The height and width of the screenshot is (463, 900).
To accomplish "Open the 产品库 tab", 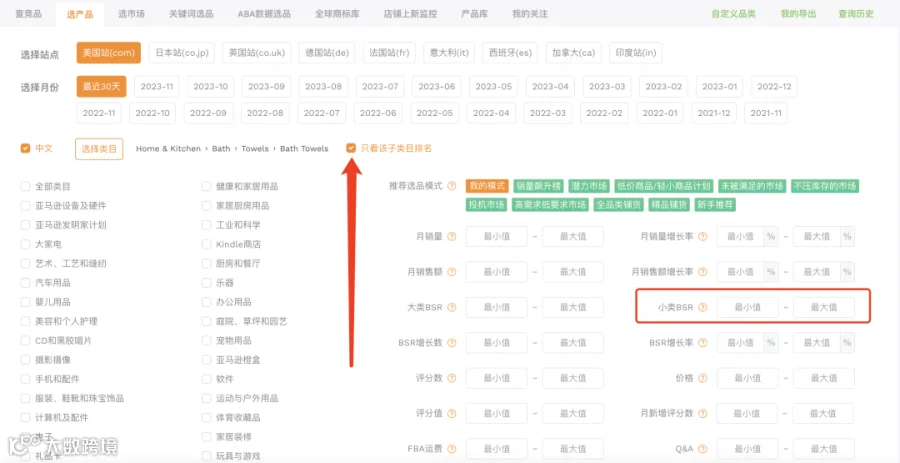I will click(x=475, y=14).
